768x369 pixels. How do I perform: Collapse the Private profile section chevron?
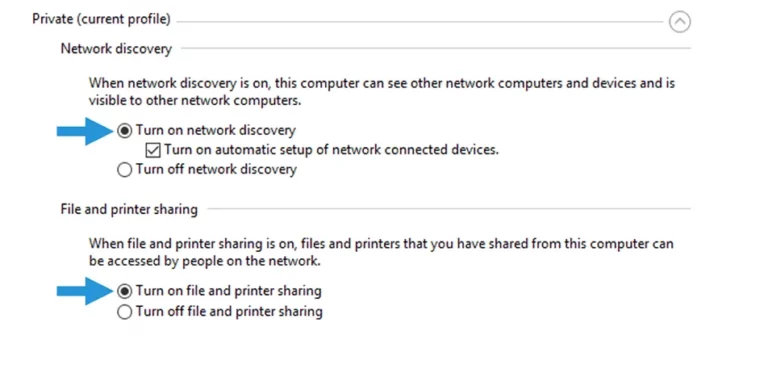point(680,22)
